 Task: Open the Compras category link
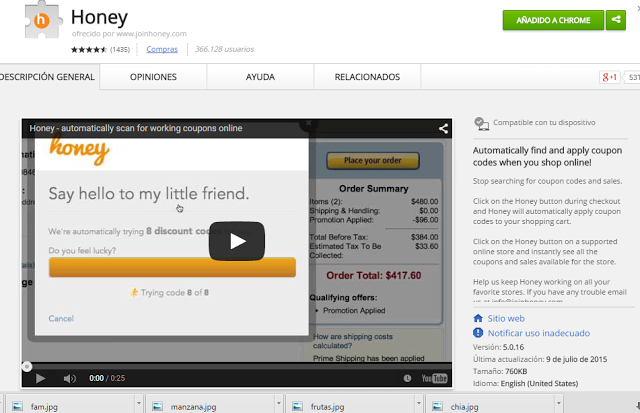click(162, 49)
